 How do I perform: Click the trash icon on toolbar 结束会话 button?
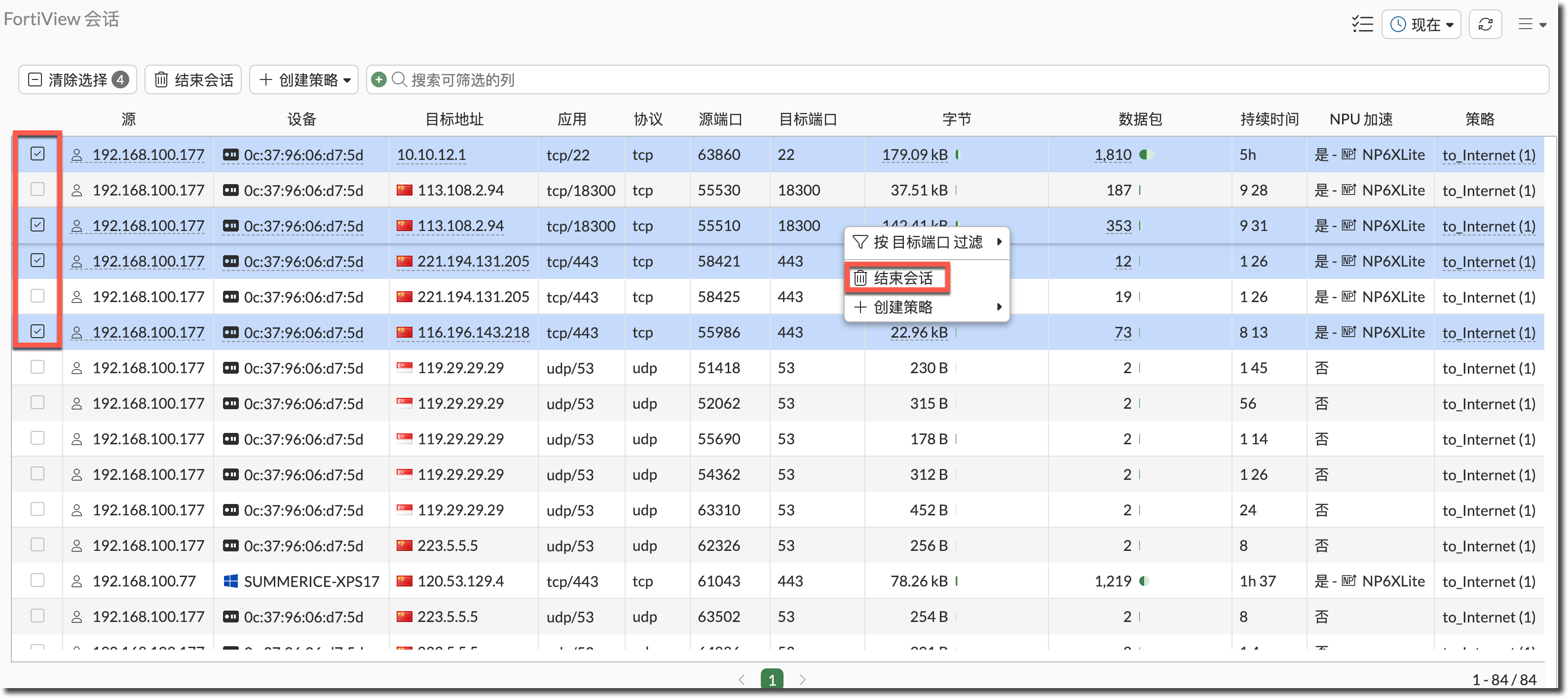click(x=161, y=80)
